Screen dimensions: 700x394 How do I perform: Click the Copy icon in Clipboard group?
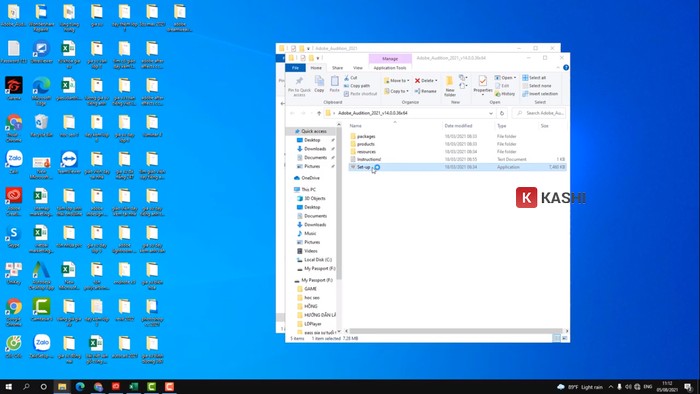click(x=319, y=84)
